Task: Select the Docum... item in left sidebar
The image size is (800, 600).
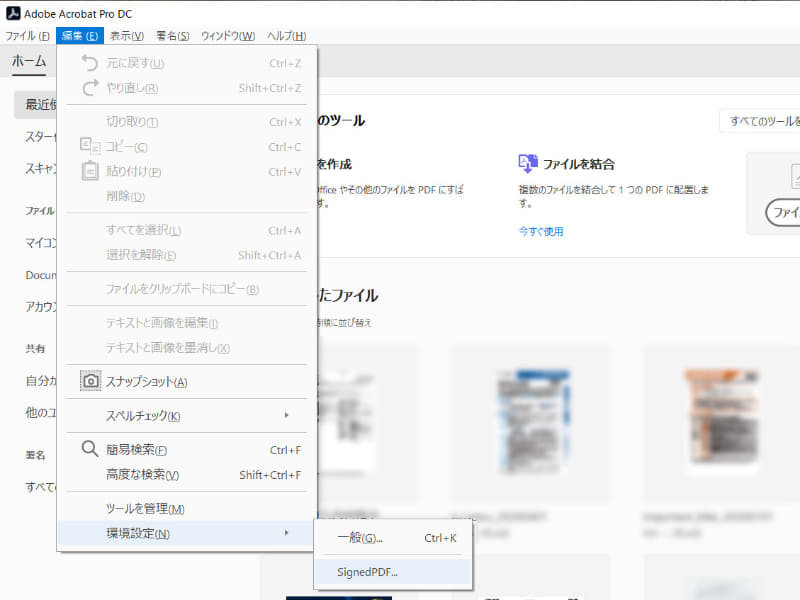Action: coord(41,275)
